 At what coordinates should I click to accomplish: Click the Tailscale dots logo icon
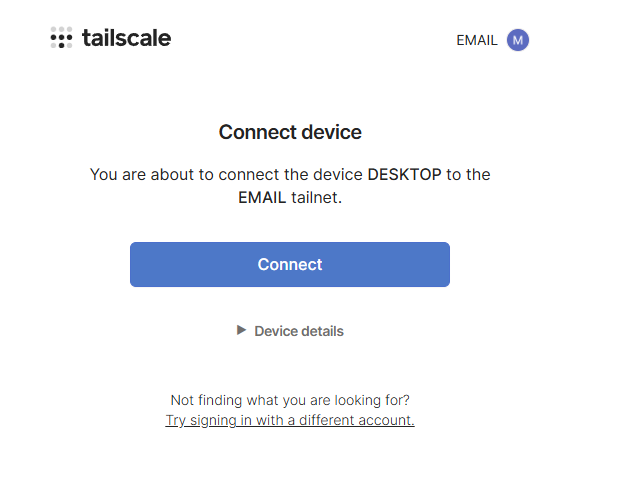pyautogui.click(x=61, y=39)
